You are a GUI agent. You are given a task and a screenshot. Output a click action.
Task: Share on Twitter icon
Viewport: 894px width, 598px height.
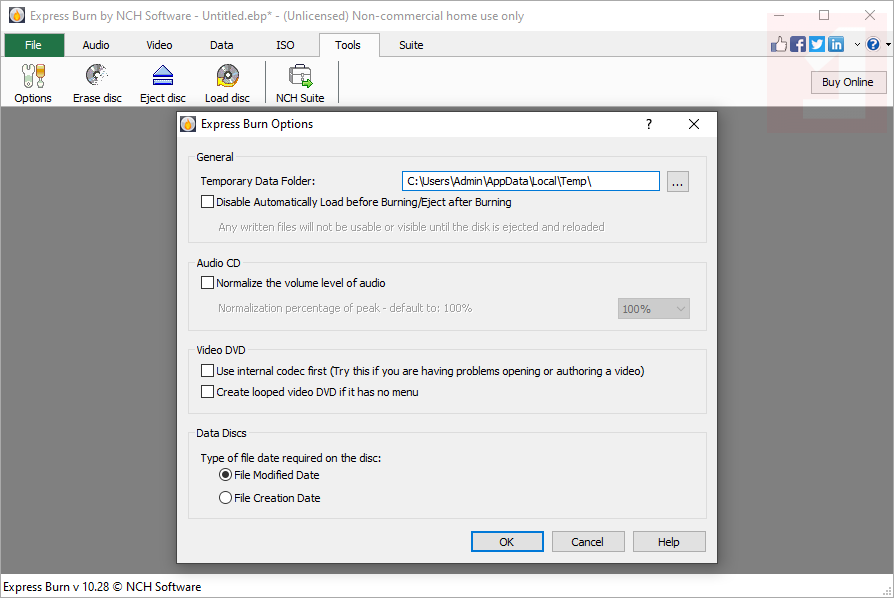point(816,44)
